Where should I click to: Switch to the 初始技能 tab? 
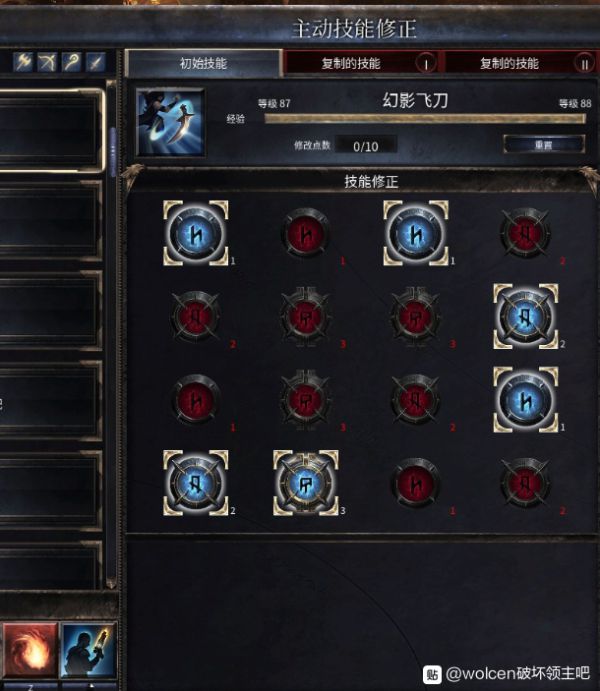click(203, 63)
